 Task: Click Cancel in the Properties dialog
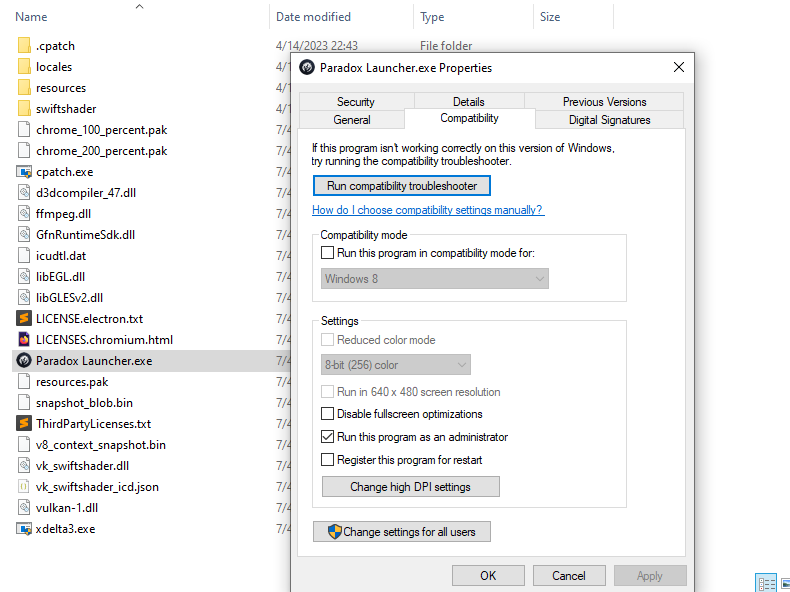coord(569,575)
